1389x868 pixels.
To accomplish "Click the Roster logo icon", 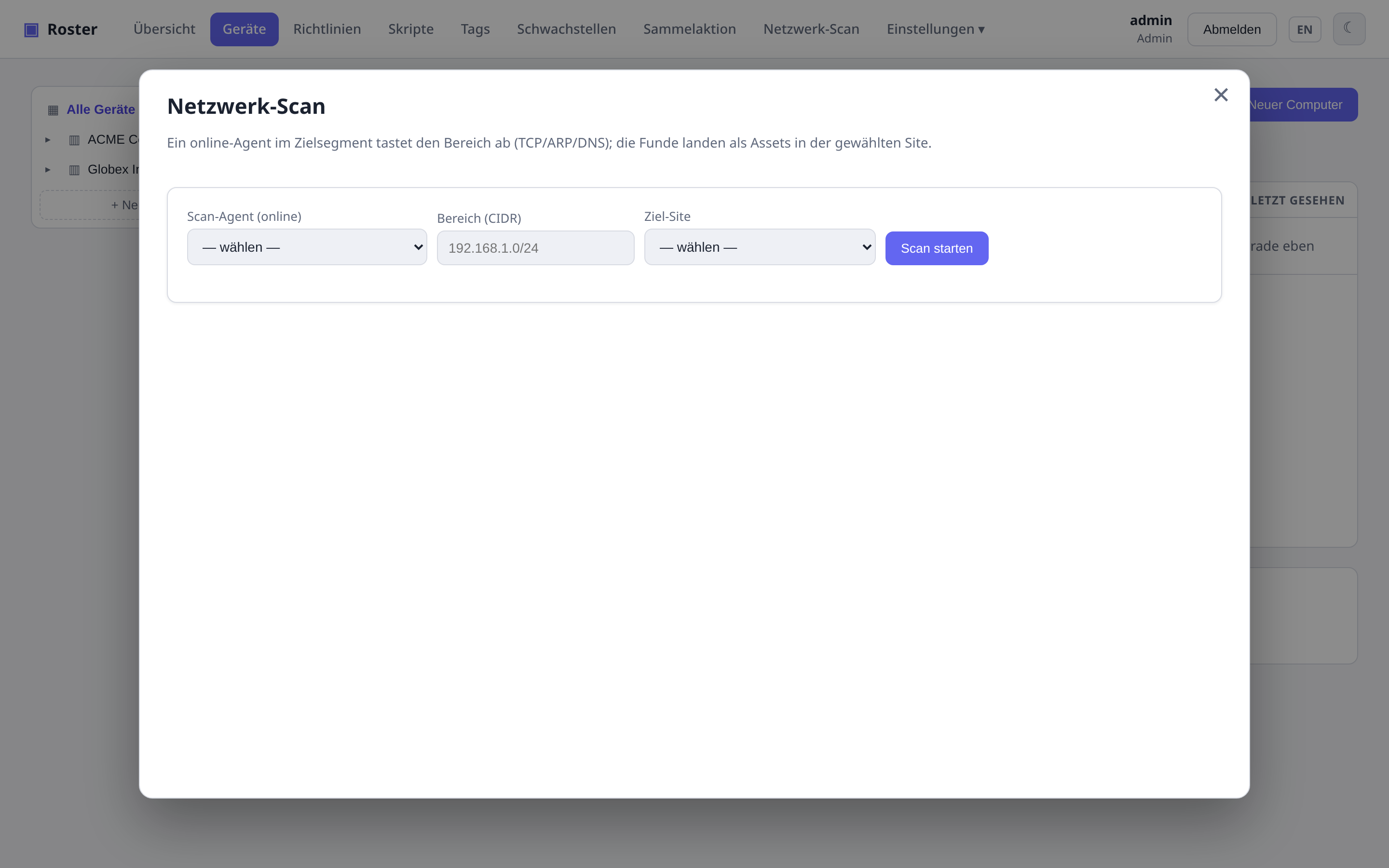I will [31, 29].
